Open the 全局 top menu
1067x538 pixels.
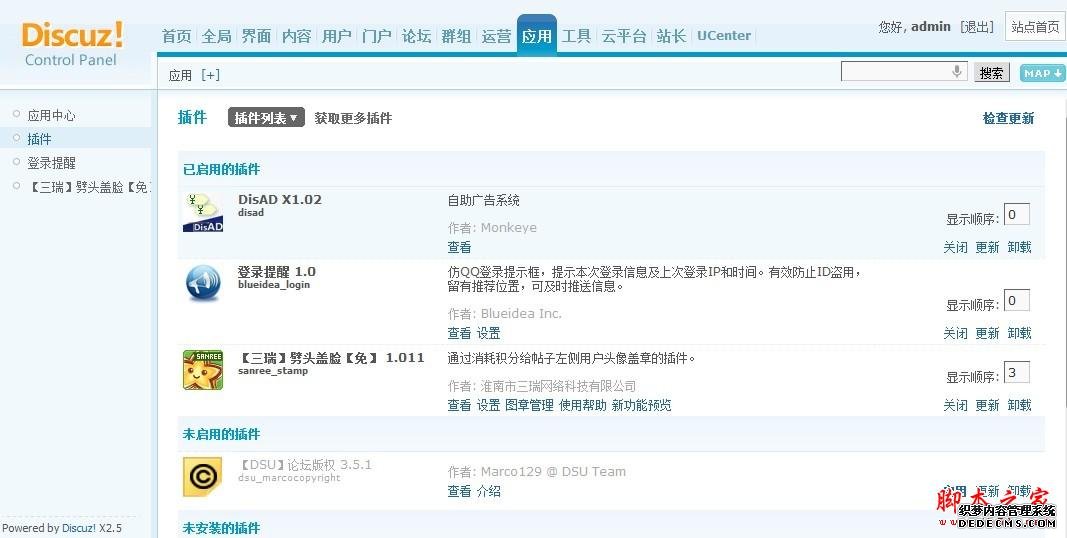tap(217, 36)
